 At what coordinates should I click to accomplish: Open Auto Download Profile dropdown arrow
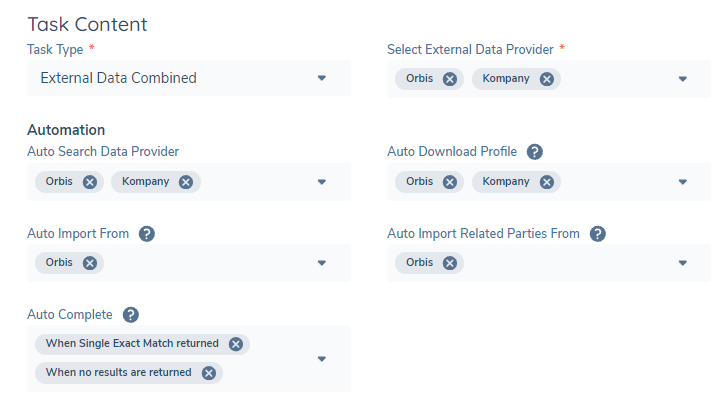tap(682, 182)
